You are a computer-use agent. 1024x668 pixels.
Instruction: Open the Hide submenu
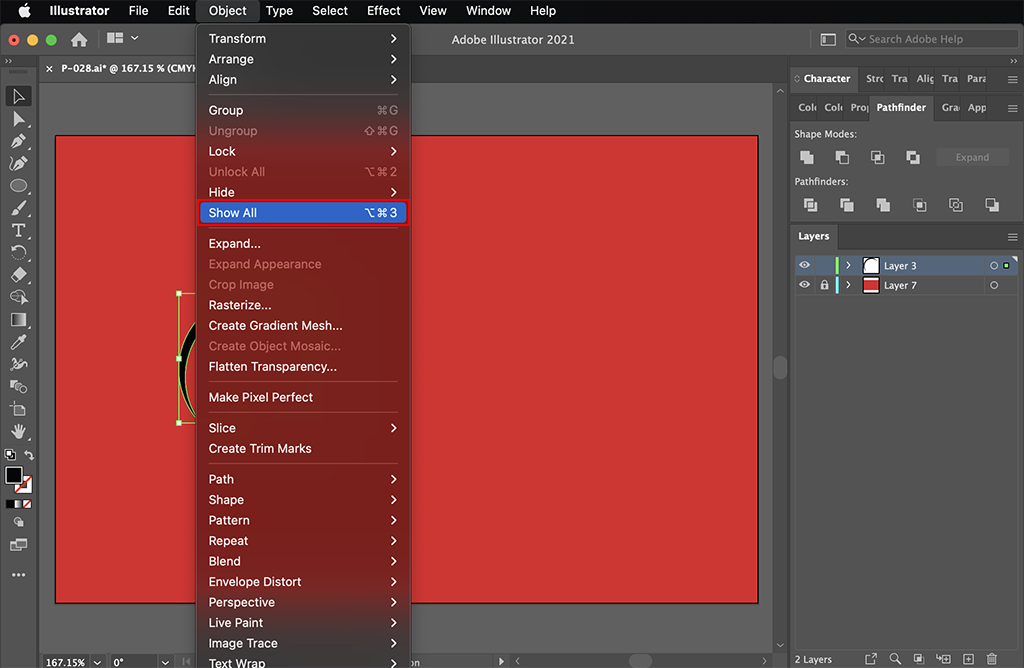click(303, 192)
